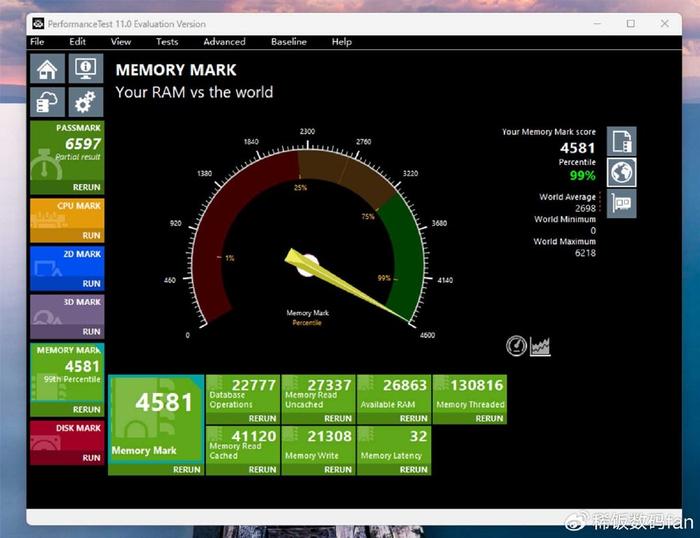Rerun the Available RAM test
This screenshot has height=538, width=700.
413,418
